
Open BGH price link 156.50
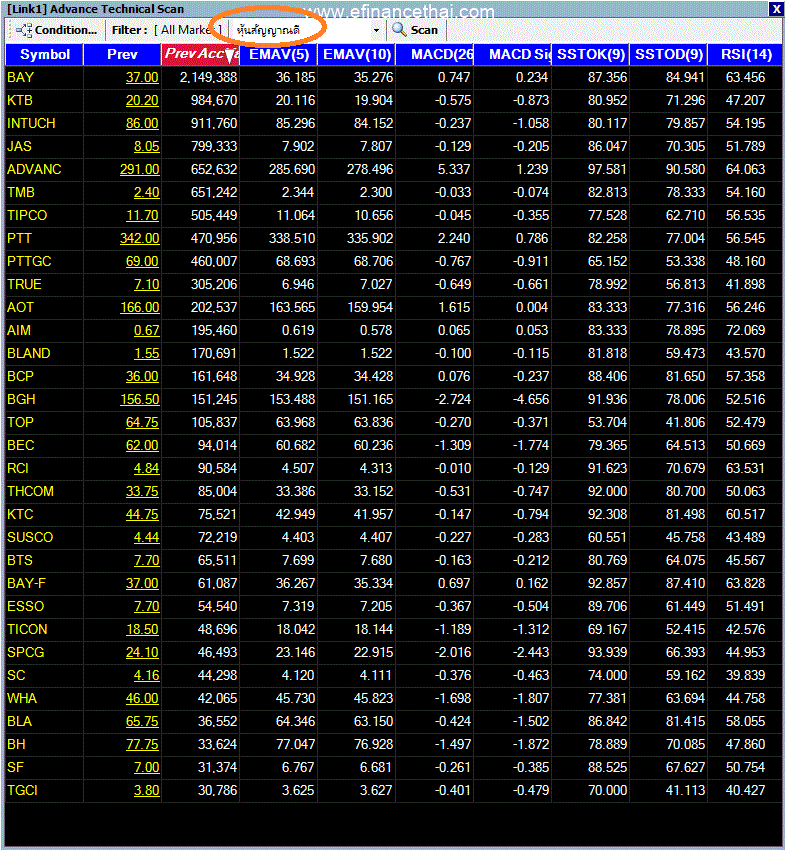pos(140,399)
